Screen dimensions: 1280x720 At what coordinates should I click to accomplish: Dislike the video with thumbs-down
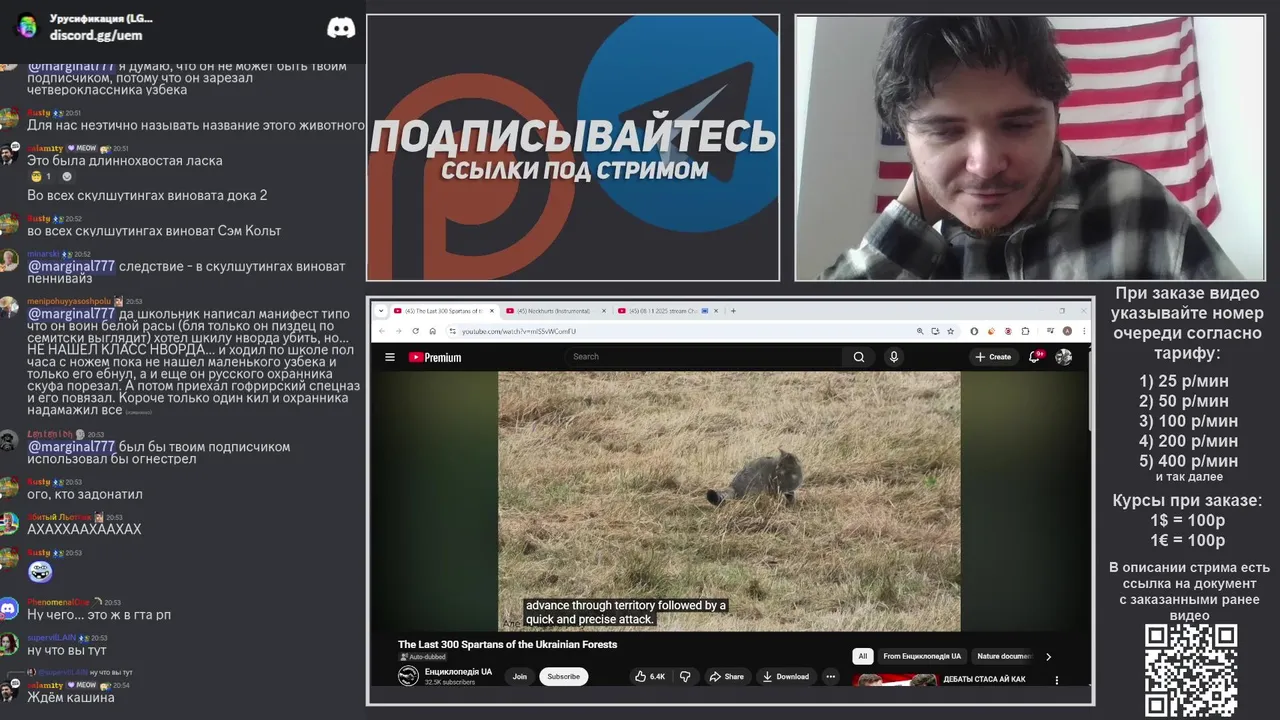click(685, 677)
